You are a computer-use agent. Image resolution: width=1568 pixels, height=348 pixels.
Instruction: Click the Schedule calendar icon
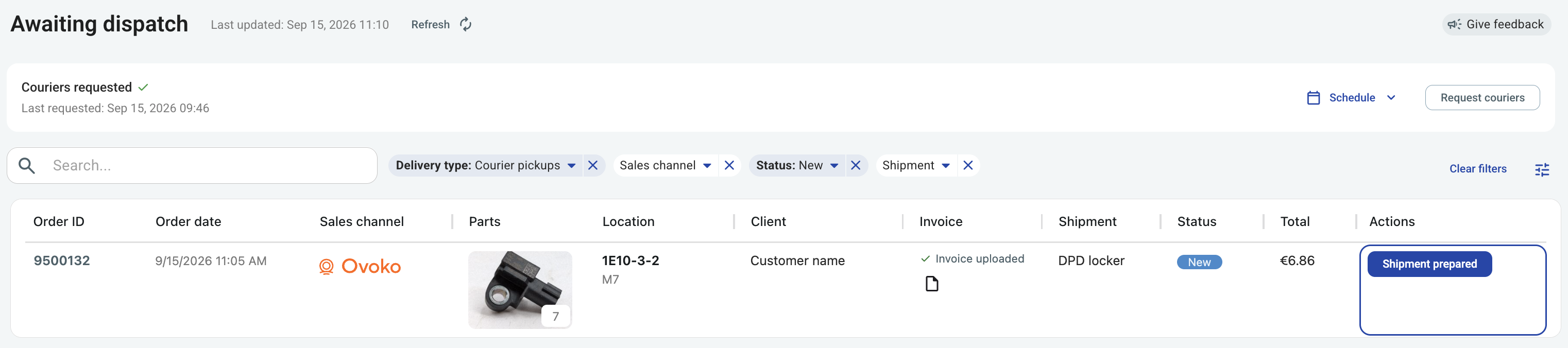tap(1314, 97)
